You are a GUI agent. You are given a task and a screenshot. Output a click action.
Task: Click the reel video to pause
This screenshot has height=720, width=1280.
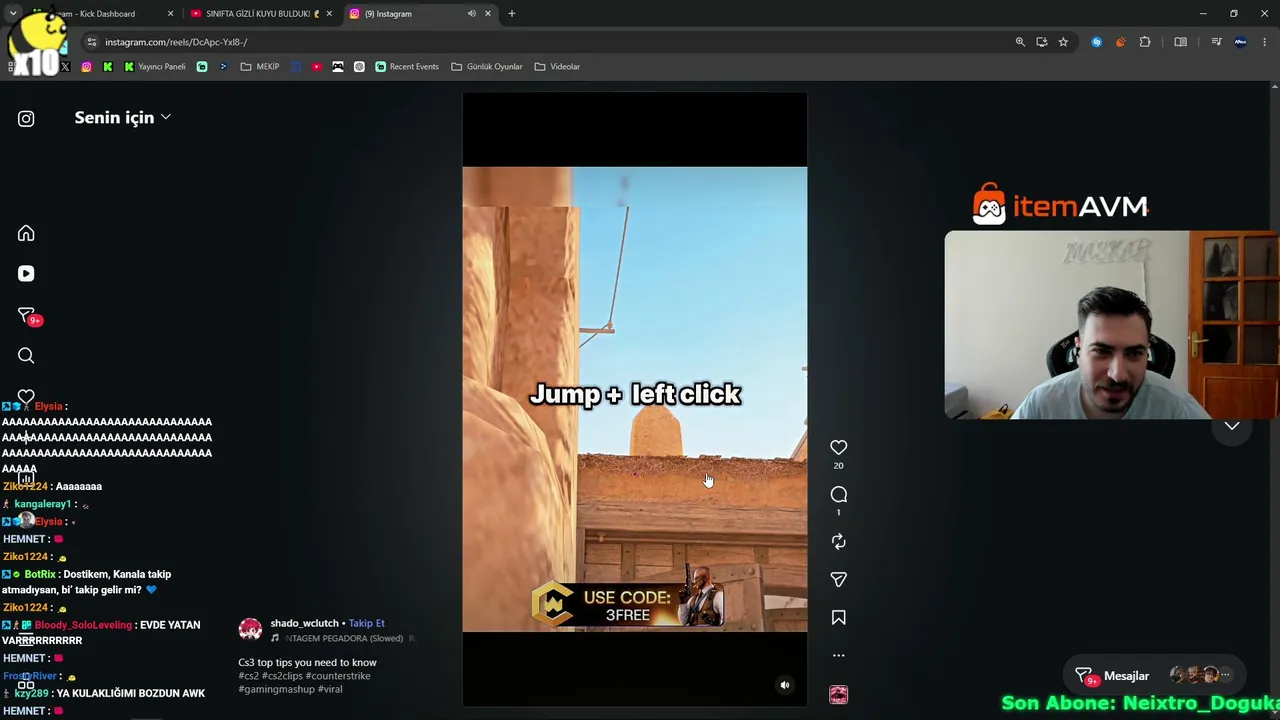pyautogui.click(x=634, y=400)
